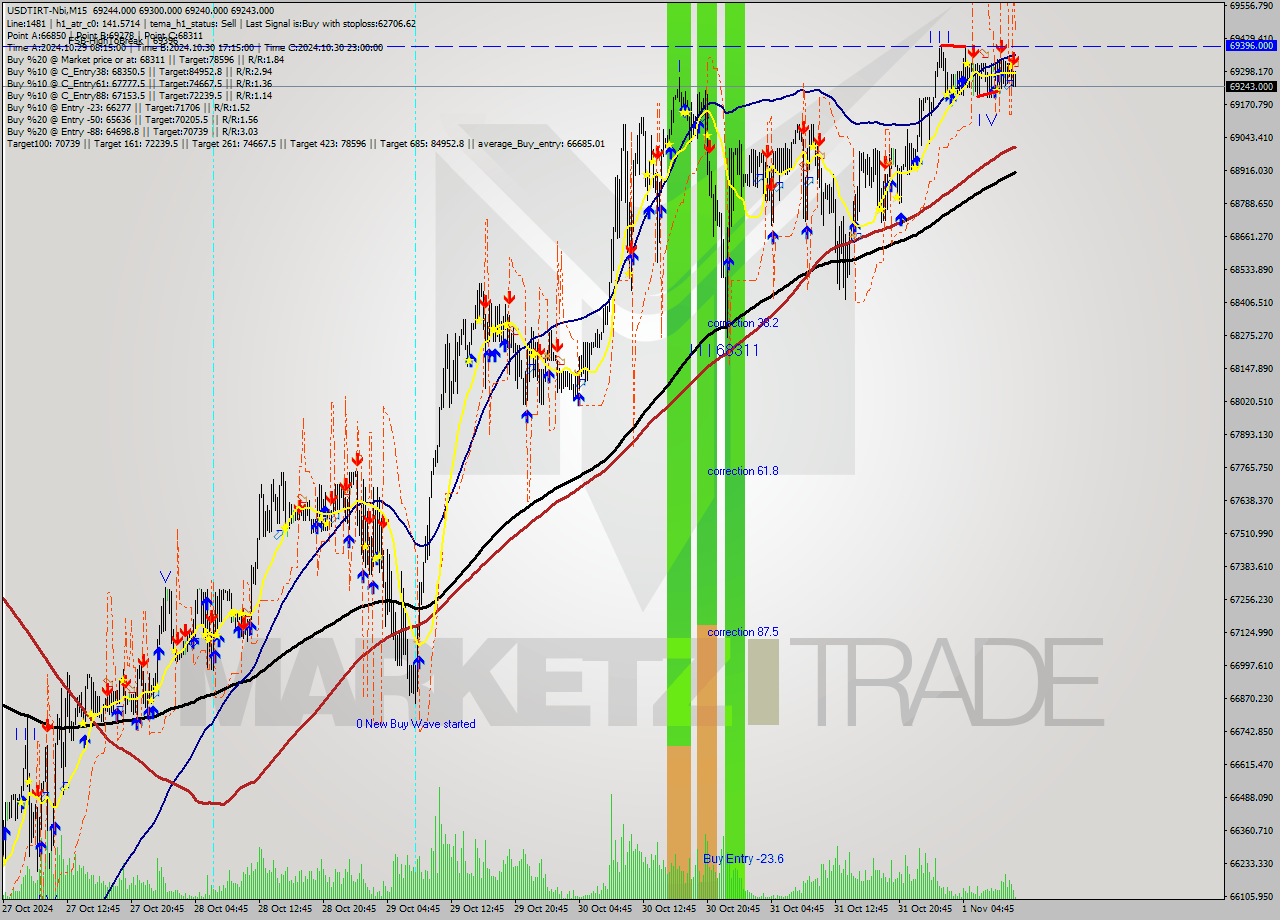Click the 68533.890 price axis value
Screen dimensions: 1280x920
pos(1251,269)
